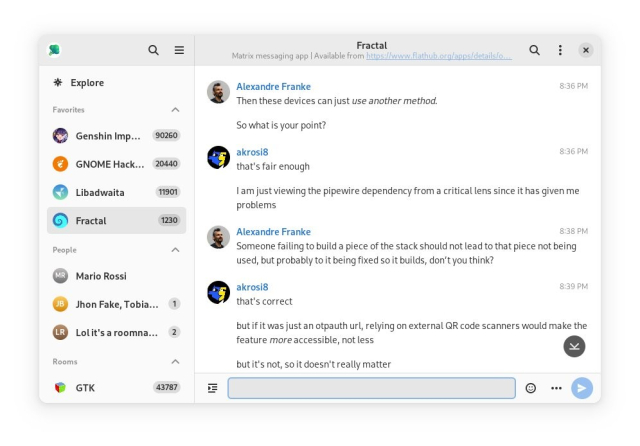640x446 pixels.
Task: Click the Fractal room spiral icon
Action: coord(60,220)
